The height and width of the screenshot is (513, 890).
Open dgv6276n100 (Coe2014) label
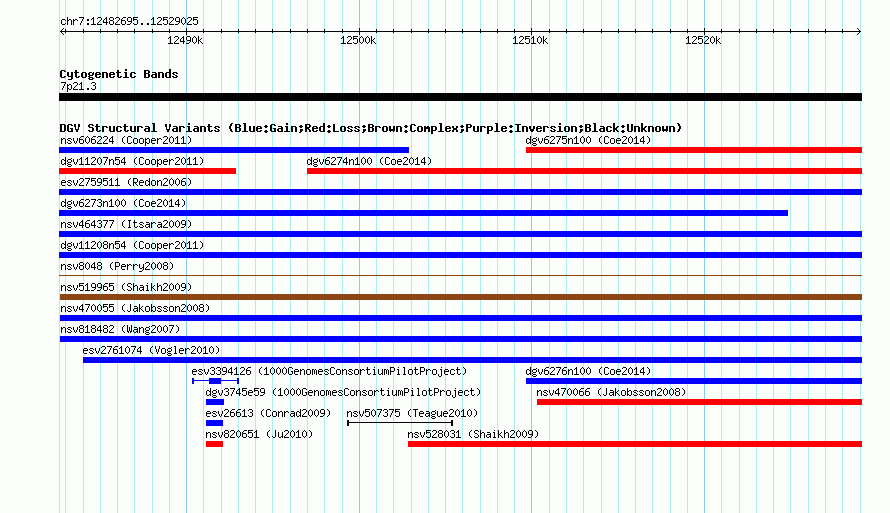(588, 371)
